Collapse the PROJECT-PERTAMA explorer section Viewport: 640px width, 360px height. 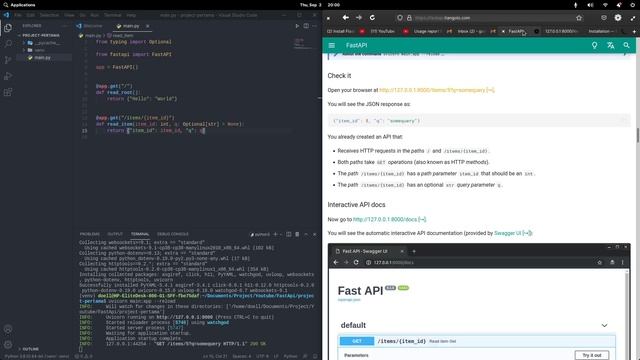38,36
